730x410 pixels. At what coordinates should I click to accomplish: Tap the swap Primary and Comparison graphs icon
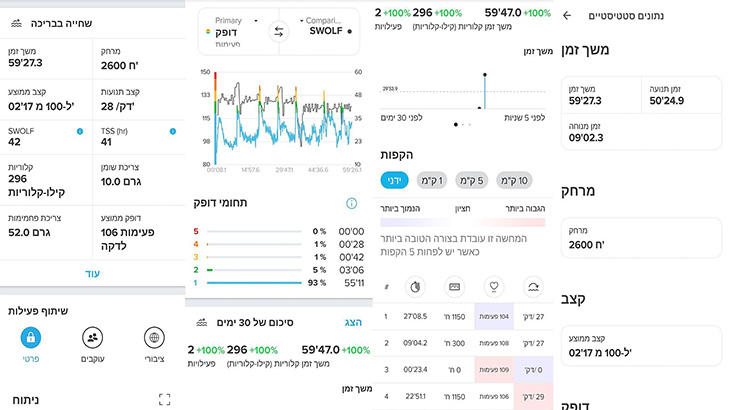coord(278,32)
